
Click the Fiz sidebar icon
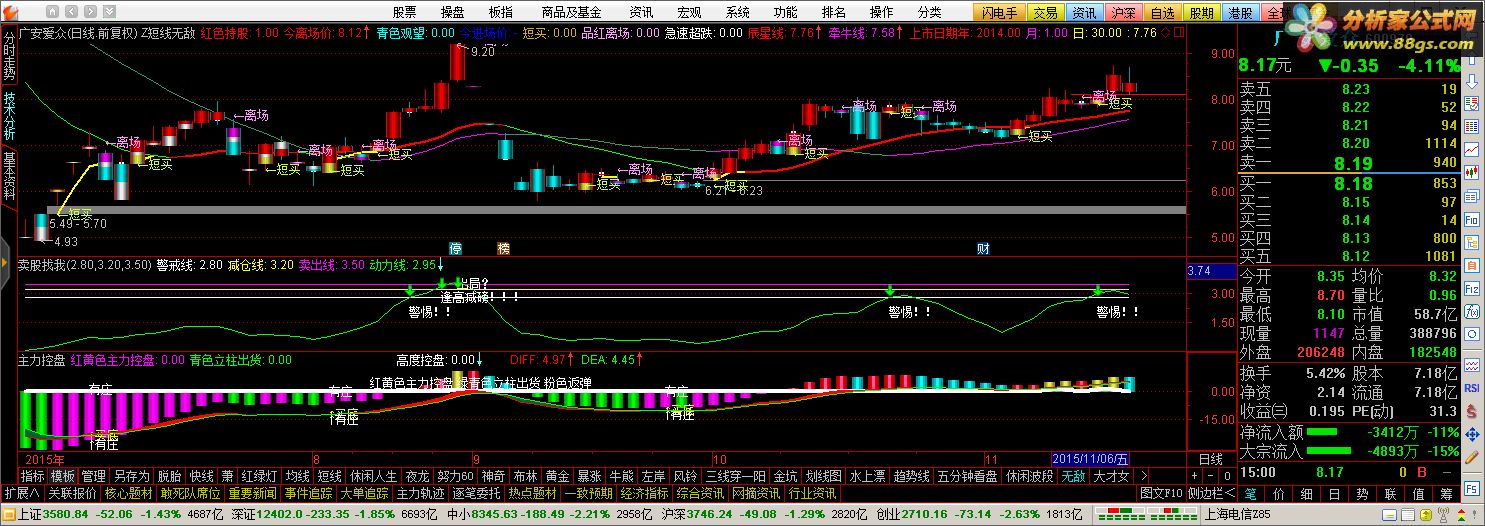[1471, 288]
